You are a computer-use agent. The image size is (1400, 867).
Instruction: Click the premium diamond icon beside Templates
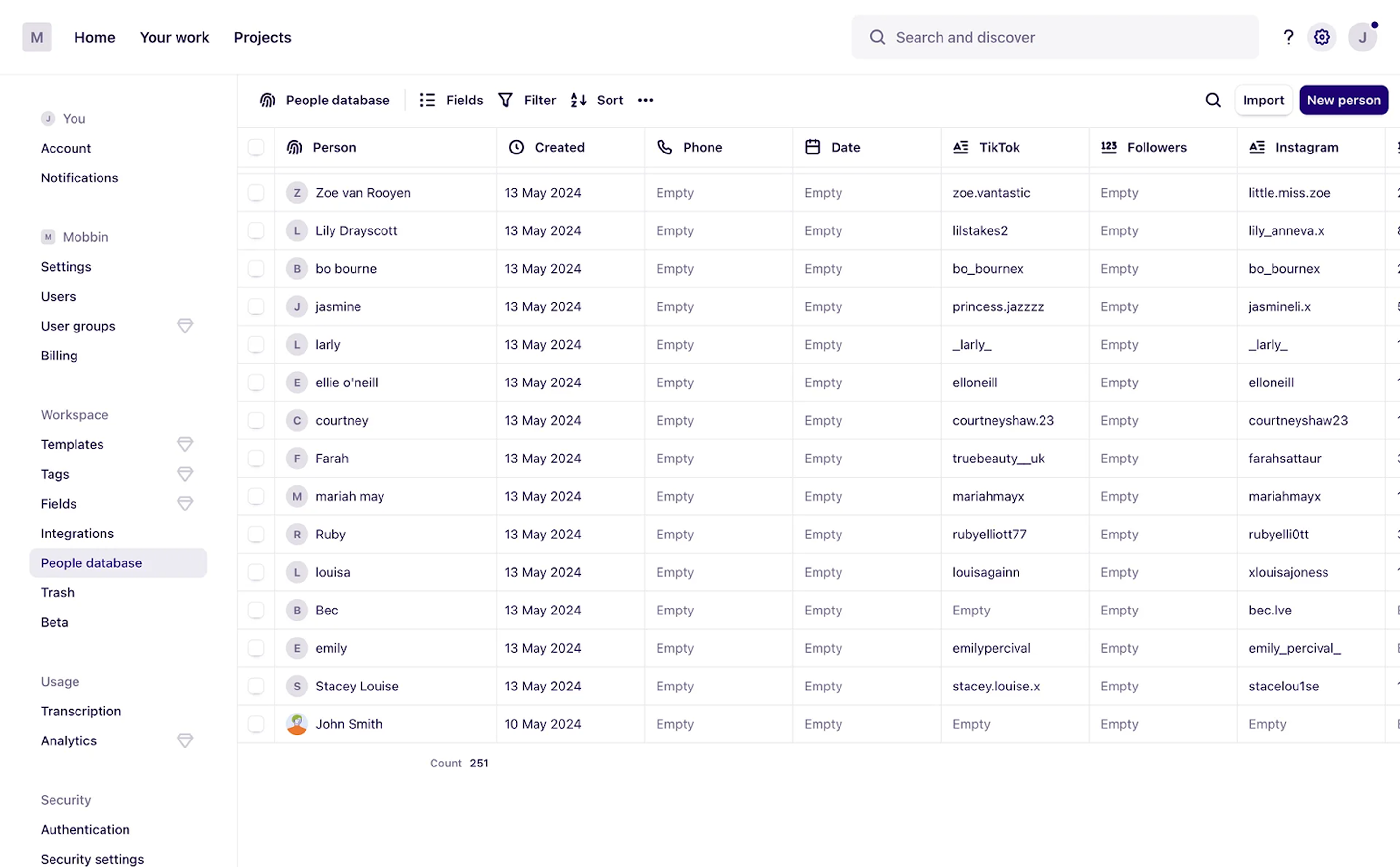184,444
